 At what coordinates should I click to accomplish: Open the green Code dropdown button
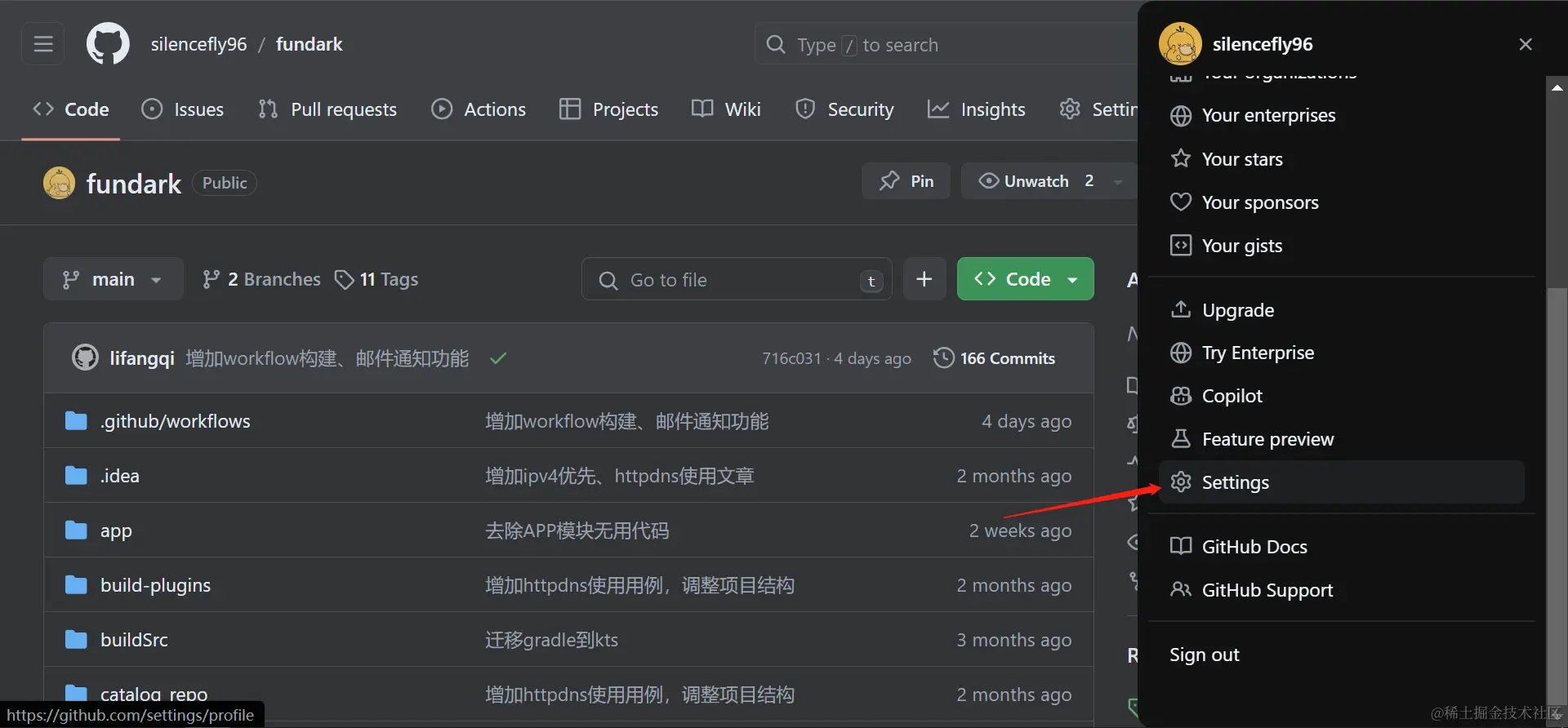point(1026,279)
